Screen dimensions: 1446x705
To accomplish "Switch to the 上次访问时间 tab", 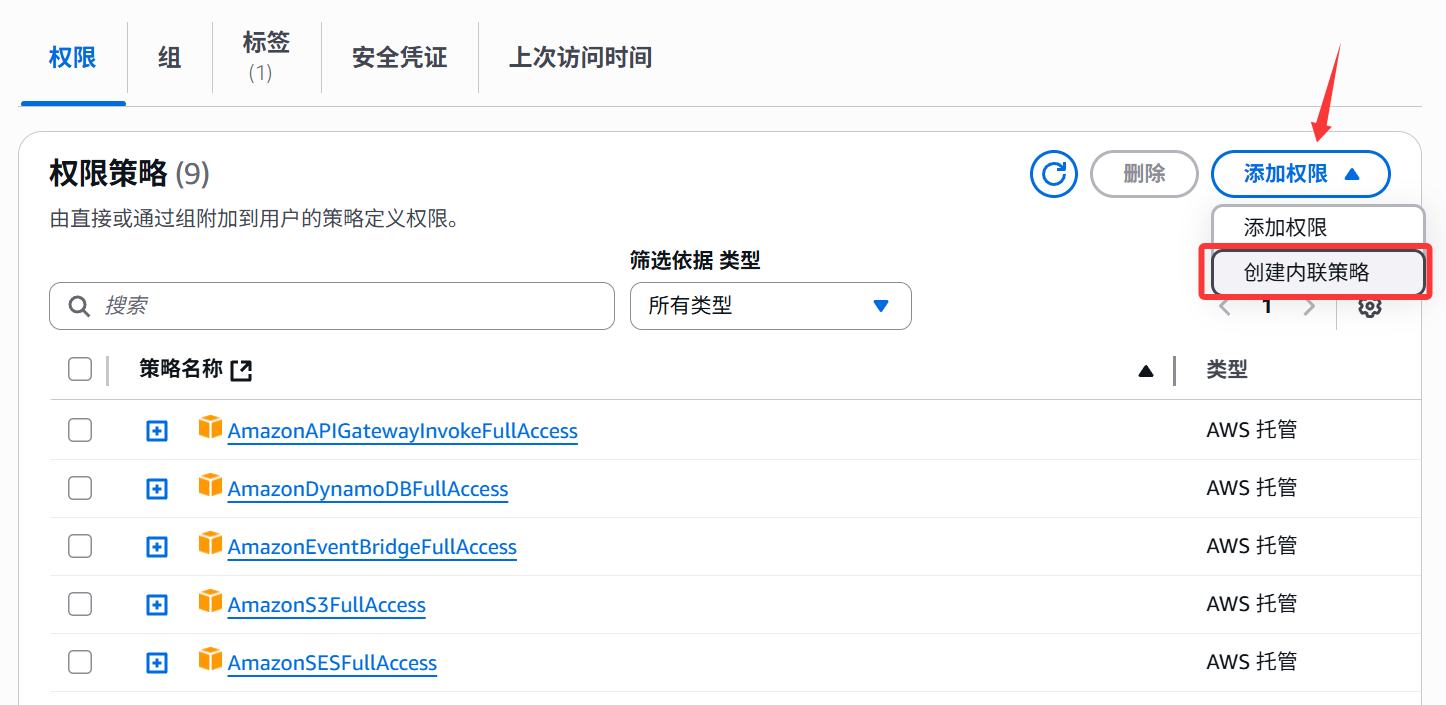I will [x=581, y=57].
